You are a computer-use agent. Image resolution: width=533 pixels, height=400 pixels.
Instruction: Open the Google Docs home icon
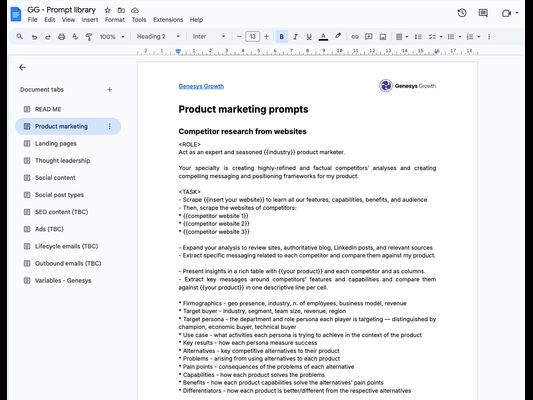[16, 14]
